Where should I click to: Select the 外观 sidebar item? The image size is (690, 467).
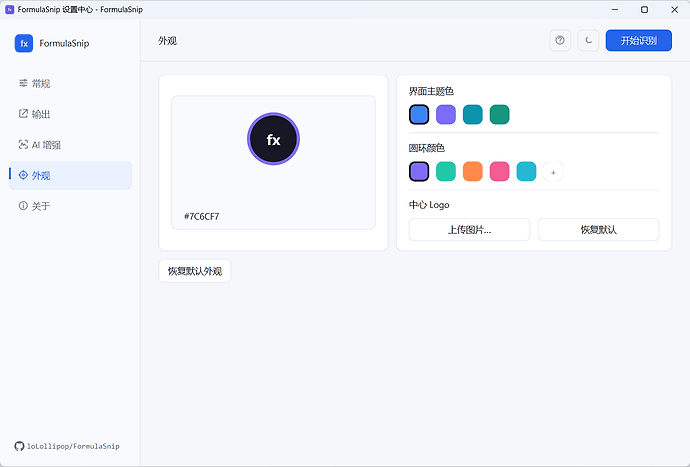click(70, 175)
